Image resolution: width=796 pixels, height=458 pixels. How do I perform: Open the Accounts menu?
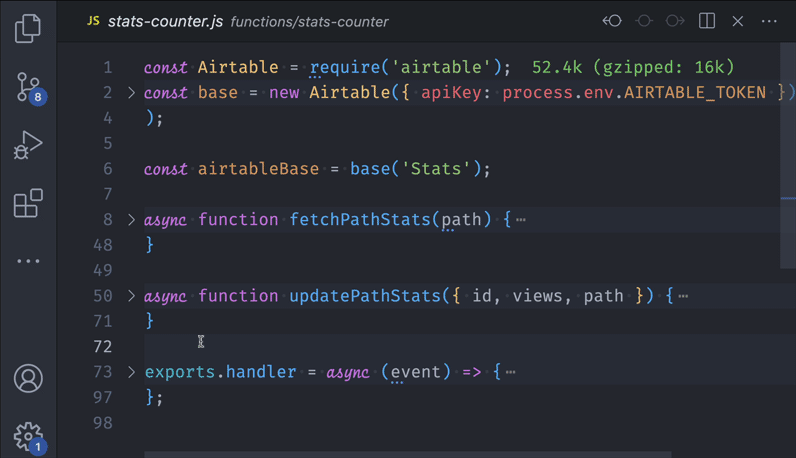pos(28,378)
